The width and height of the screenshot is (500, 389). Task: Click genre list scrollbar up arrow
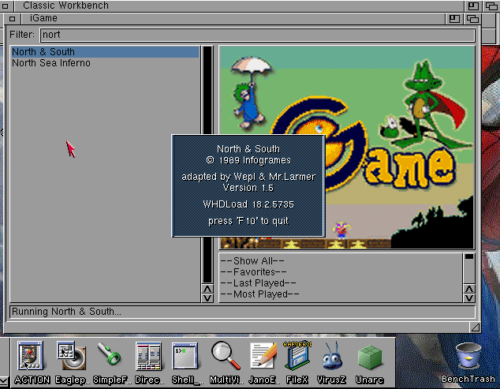(x=469, y=289)
